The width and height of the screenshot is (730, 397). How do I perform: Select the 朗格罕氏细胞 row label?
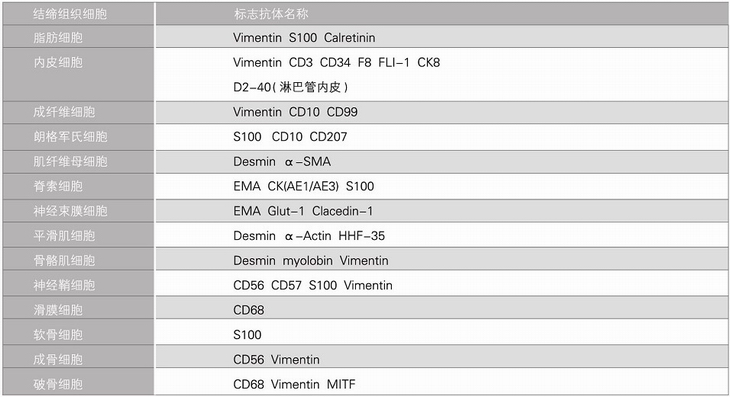(78, 137)
